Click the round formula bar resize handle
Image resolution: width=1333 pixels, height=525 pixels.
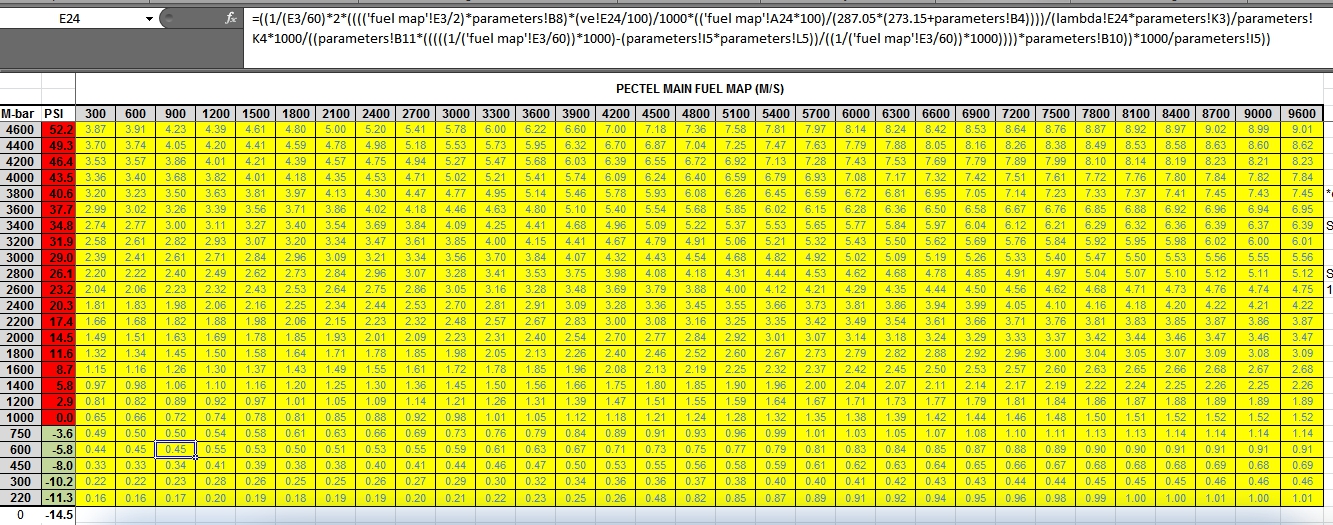170,19
